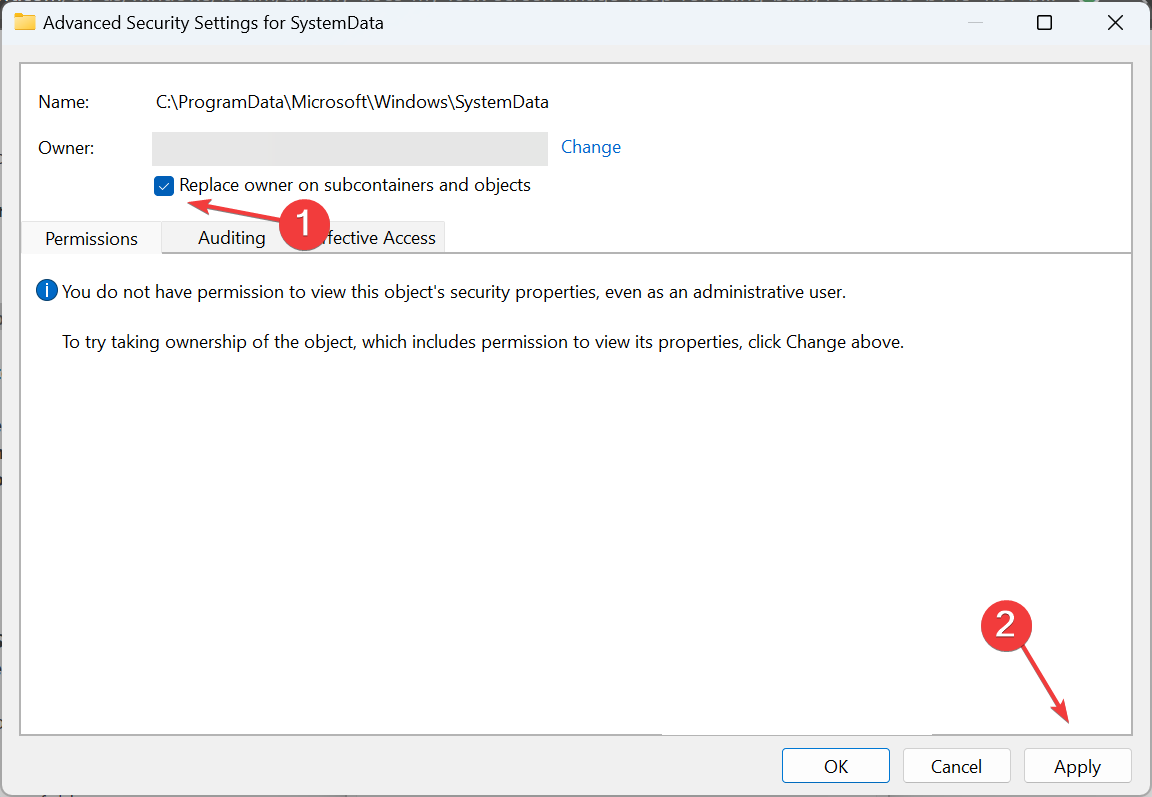
Task: Click the red circle numbered 2
Action: 1006,626
